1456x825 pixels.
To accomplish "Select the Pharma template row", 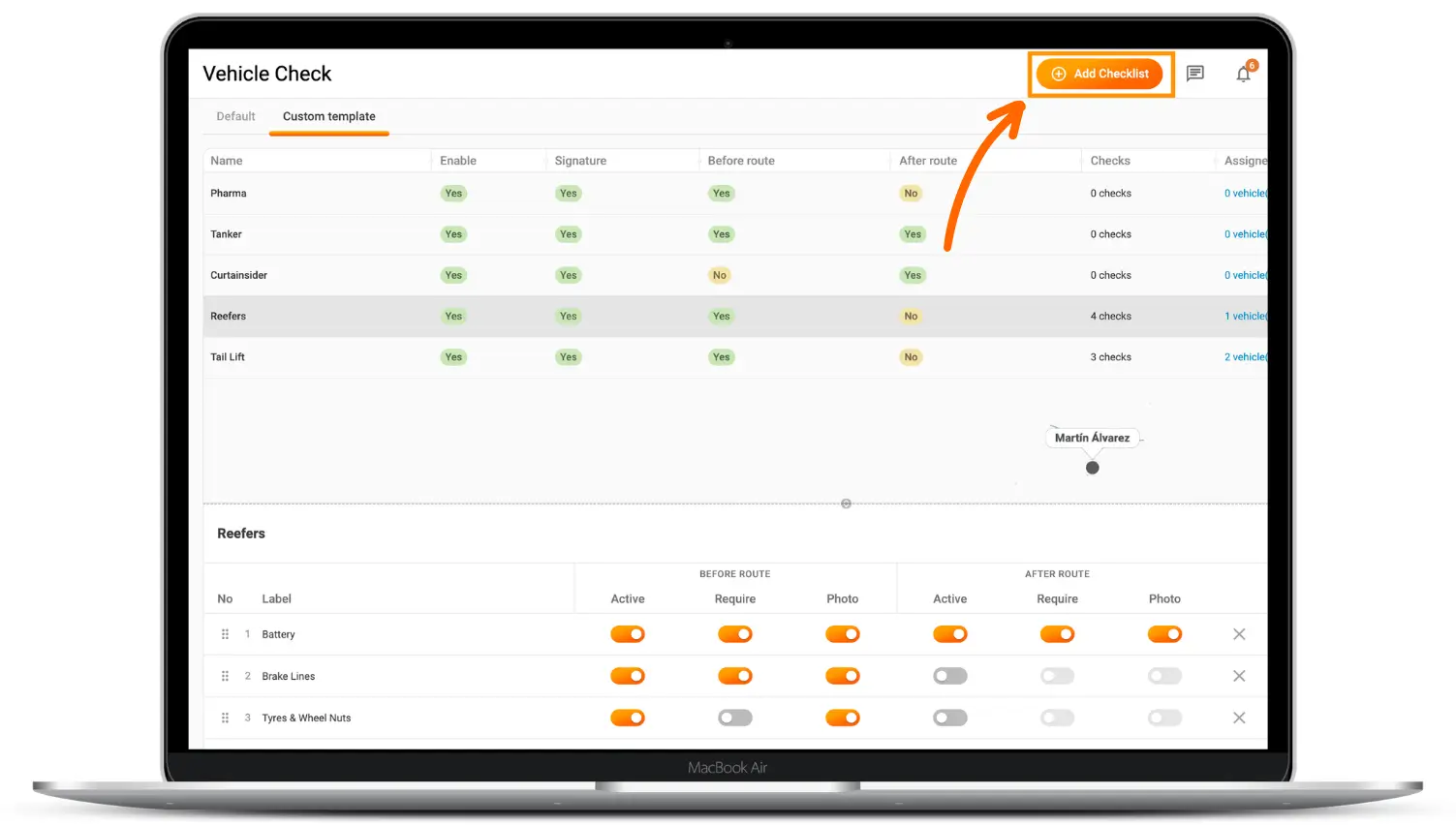I will pos(735,194).
